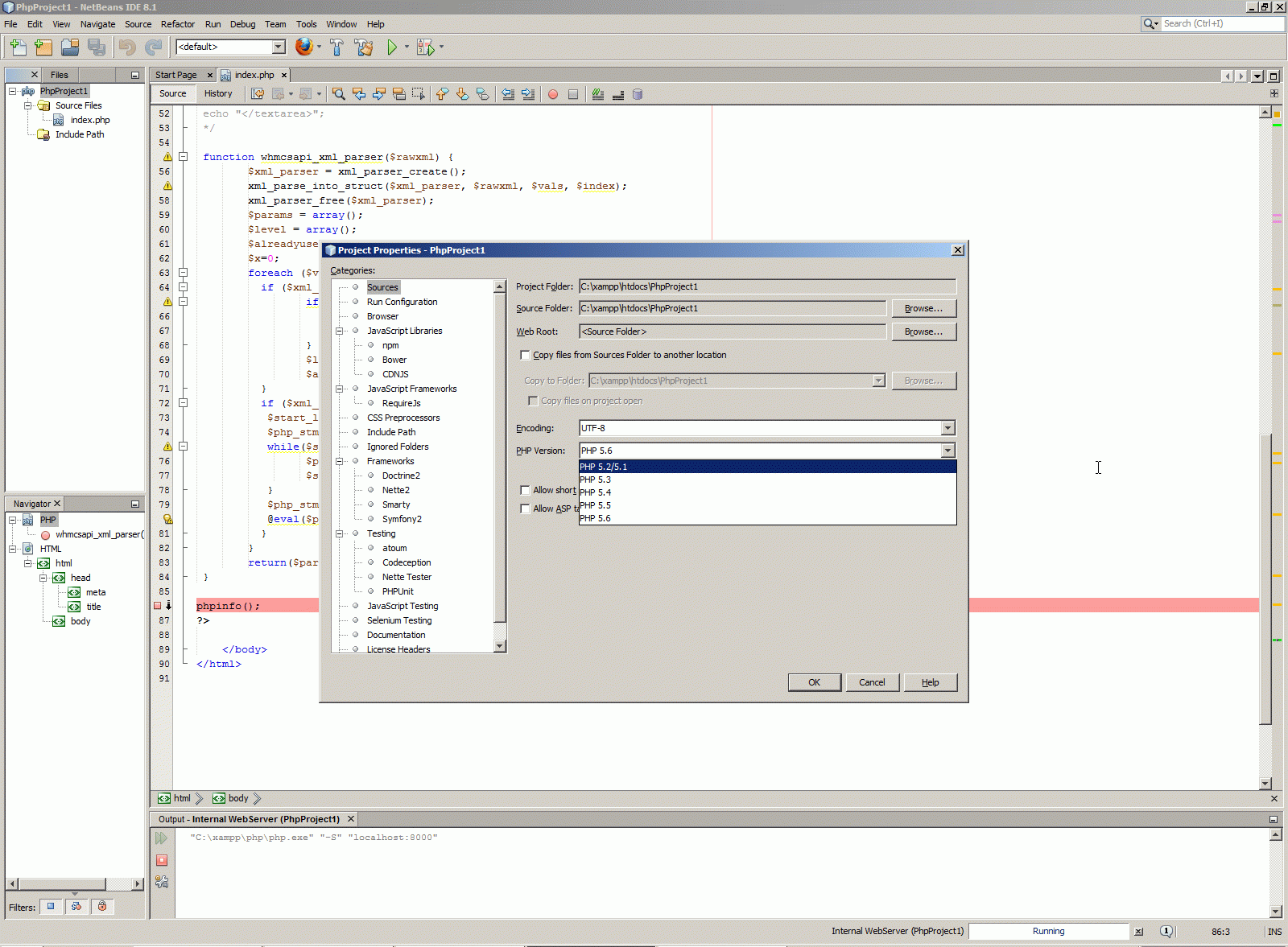1288x947 pixels.
Task: Enable Copy files from Sources Folder checkbox
Action: click(x=525, y=355)
